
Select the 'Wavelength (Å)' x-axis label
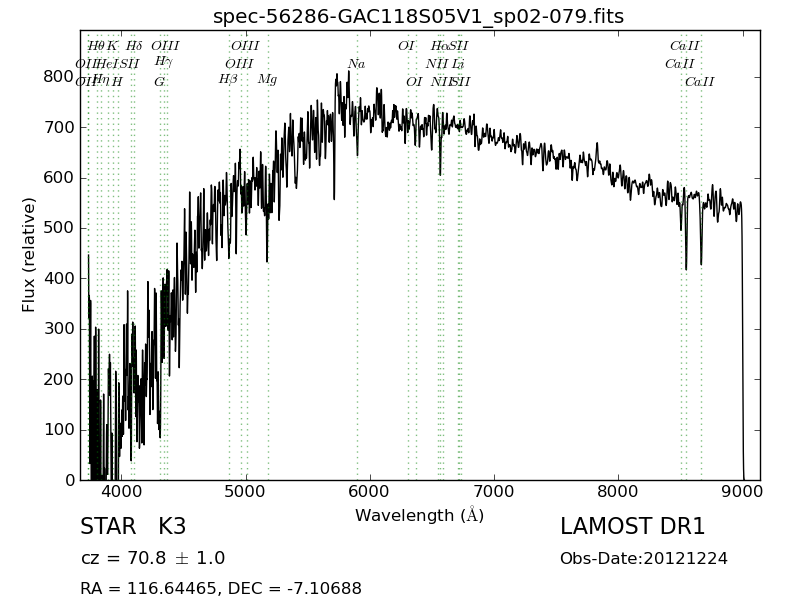click(419, 515)
